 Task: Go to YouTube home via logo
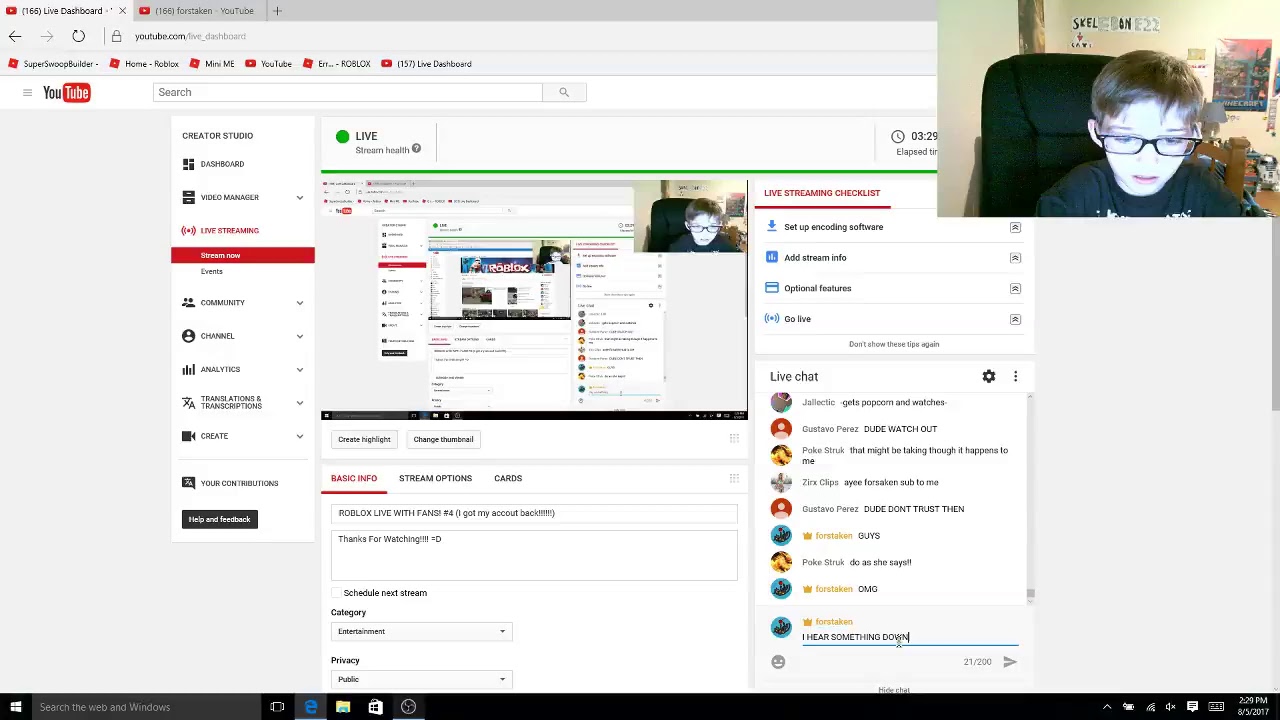click(x=67, y=92)
